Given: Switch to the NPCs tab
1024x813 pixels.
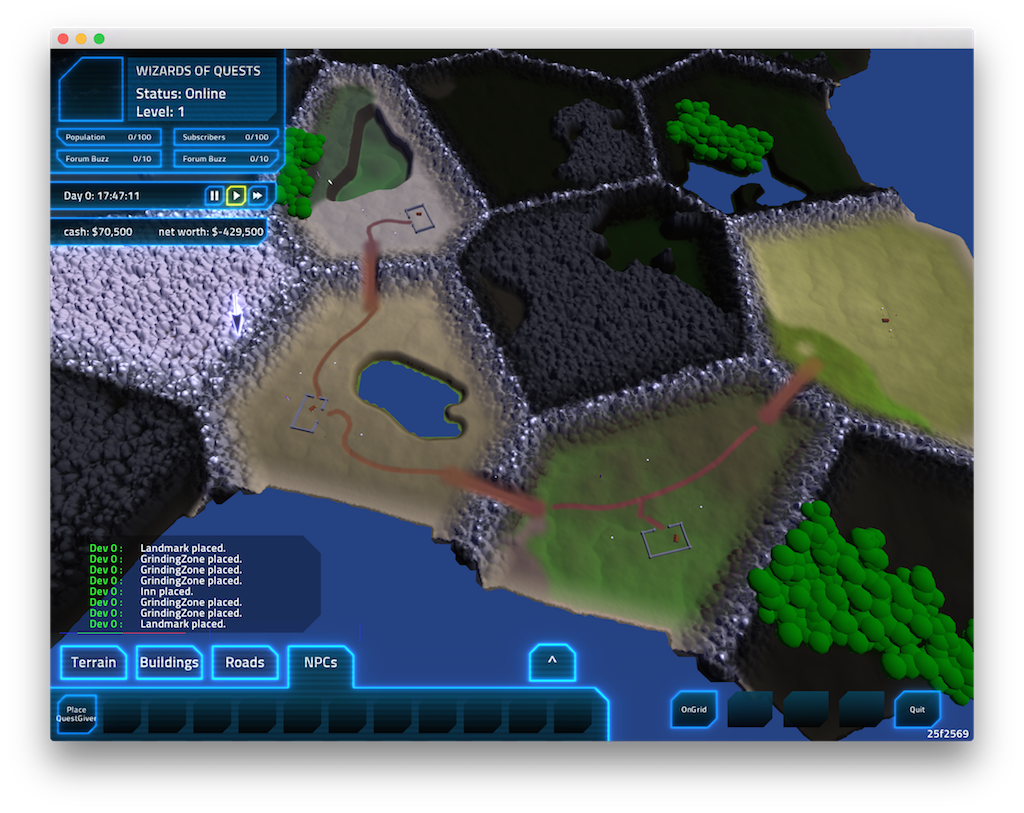Looking at the screenshot, I should click(x=321, y=662).
